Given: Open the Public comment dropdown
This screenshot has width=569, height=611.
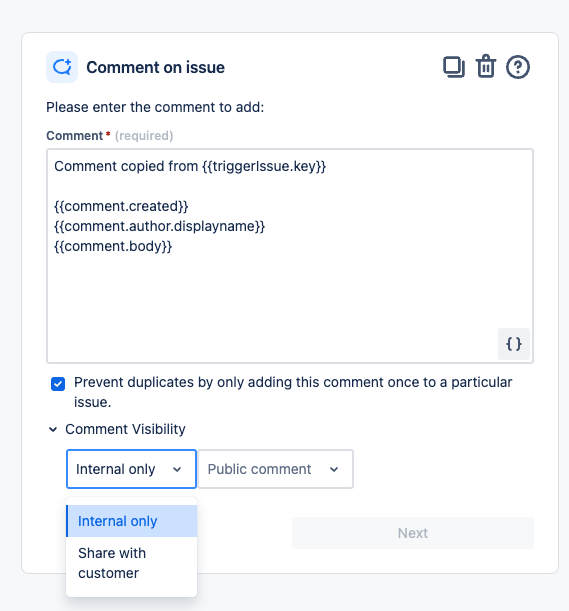Looking at the screenshot, I should 276,469.
